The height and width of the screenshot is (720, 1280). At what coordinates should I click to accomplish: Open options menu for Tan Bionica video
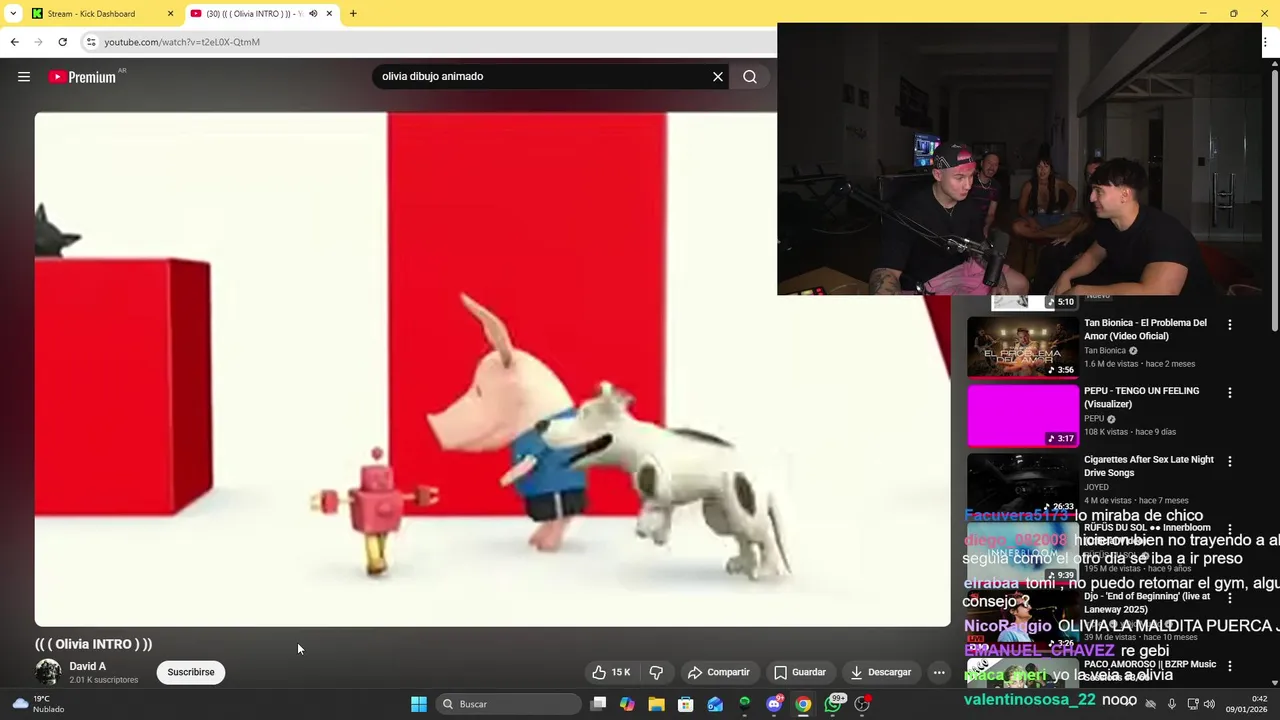coord(1230,325)
